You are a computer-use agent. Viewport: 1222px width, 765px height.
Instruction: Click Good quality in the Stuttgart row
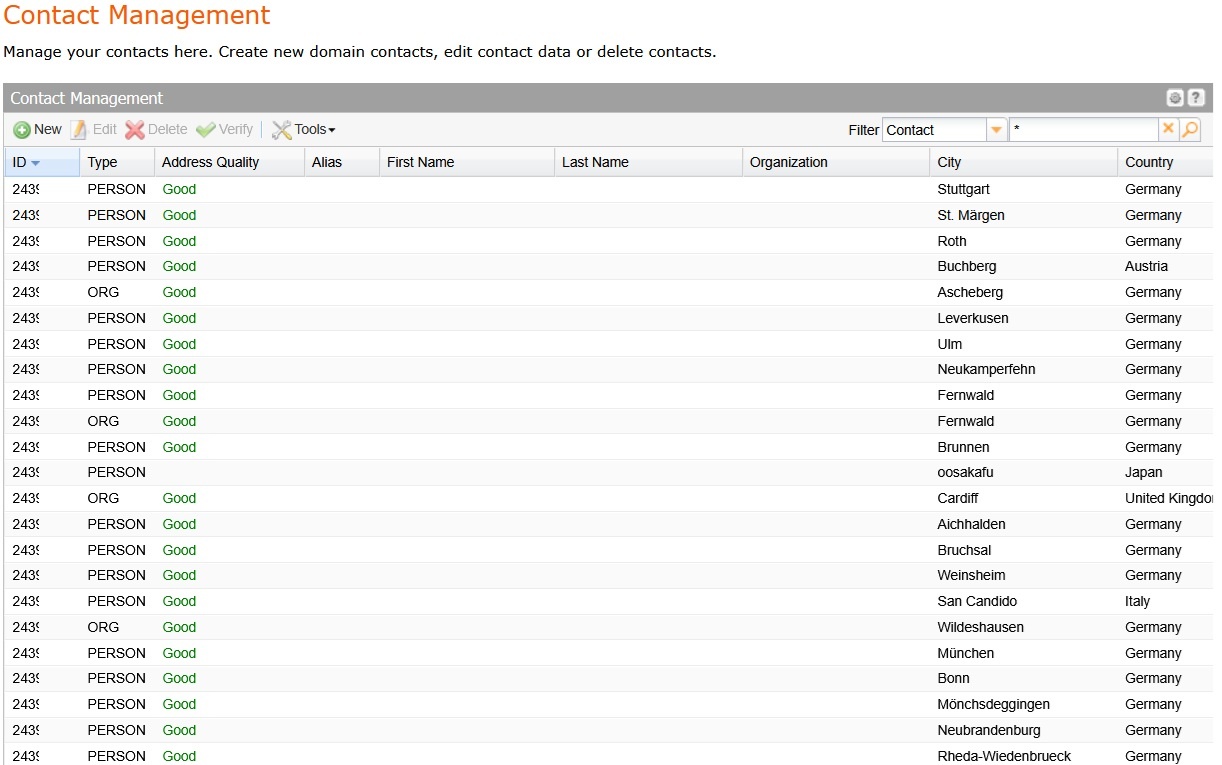click(x=179, y=189)
